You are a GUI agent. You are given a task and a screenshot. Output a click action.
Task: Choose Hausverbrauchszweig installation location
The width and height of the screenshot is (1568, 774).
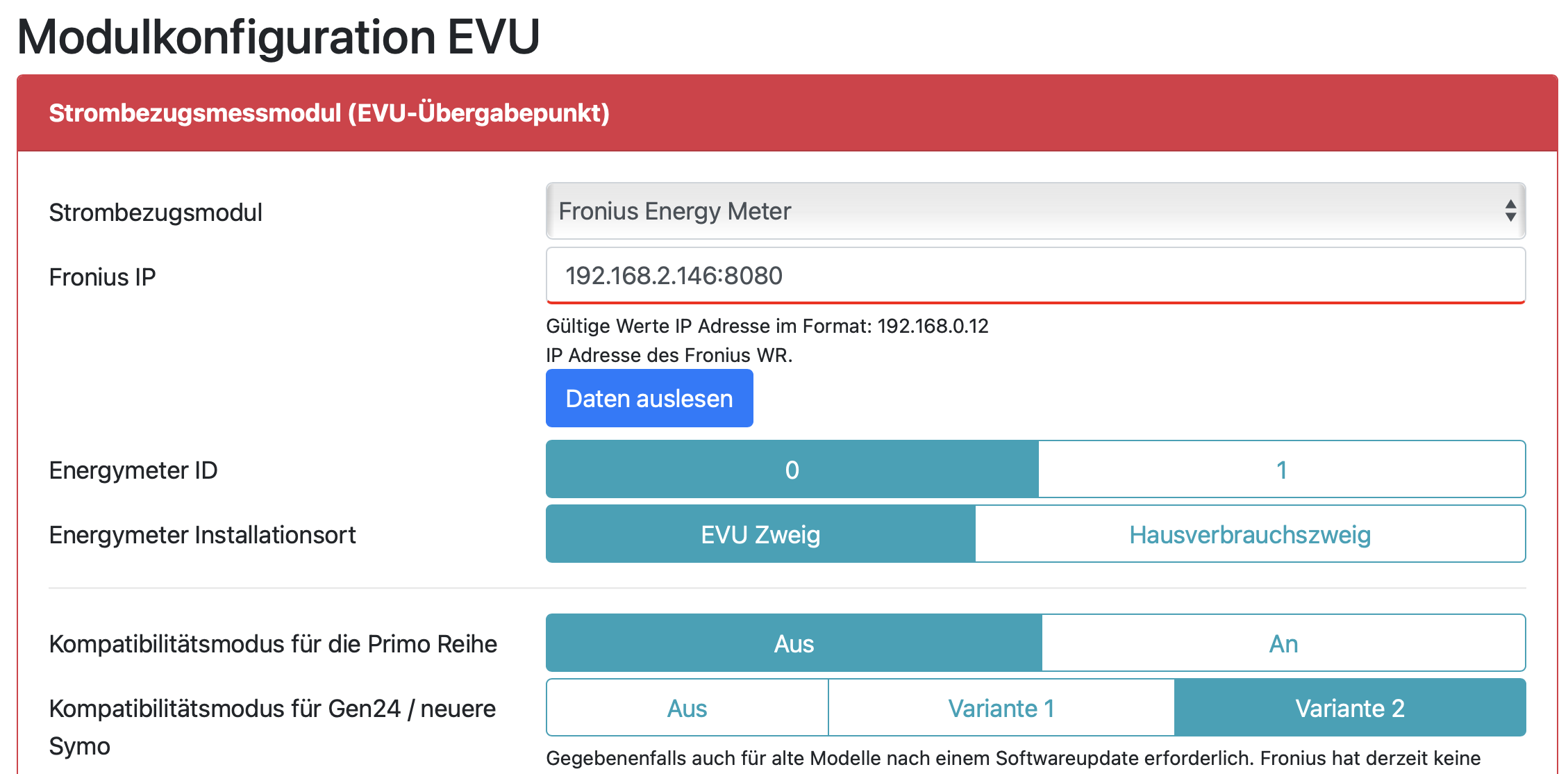(x=1250, y=534)
